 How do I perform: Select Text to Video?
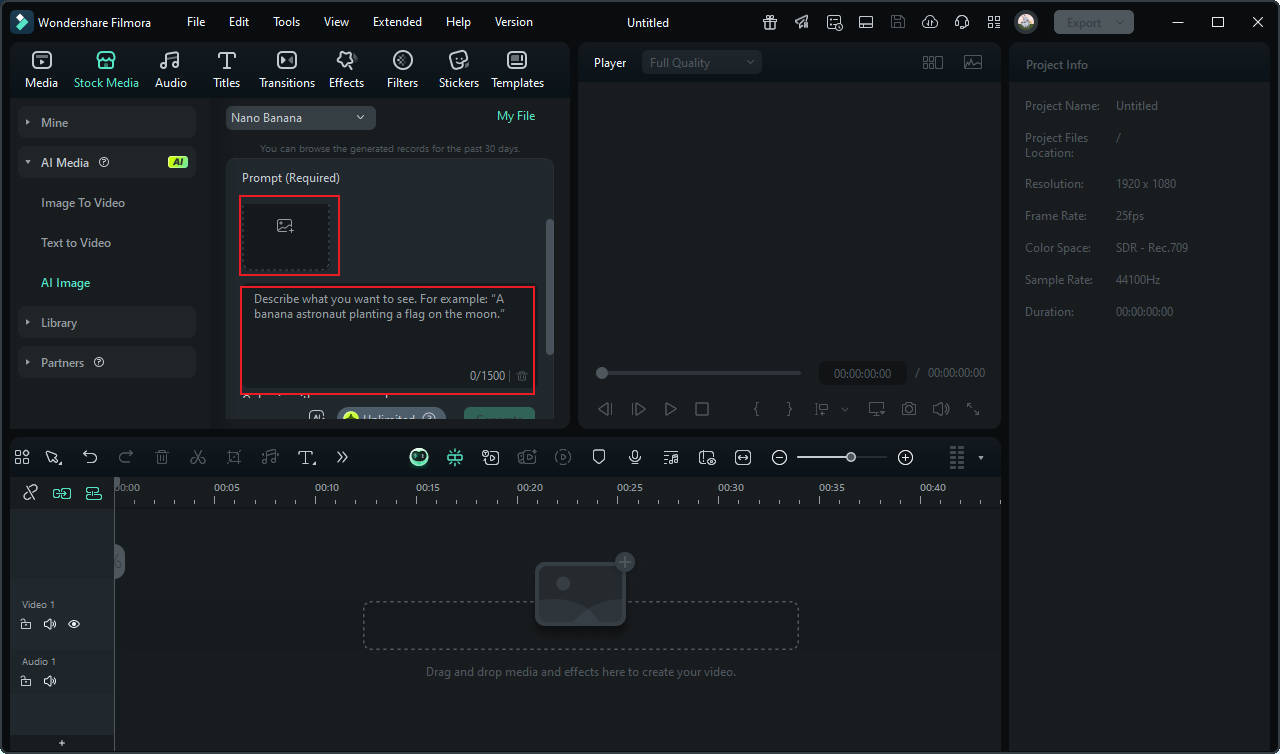click(76, 243)
